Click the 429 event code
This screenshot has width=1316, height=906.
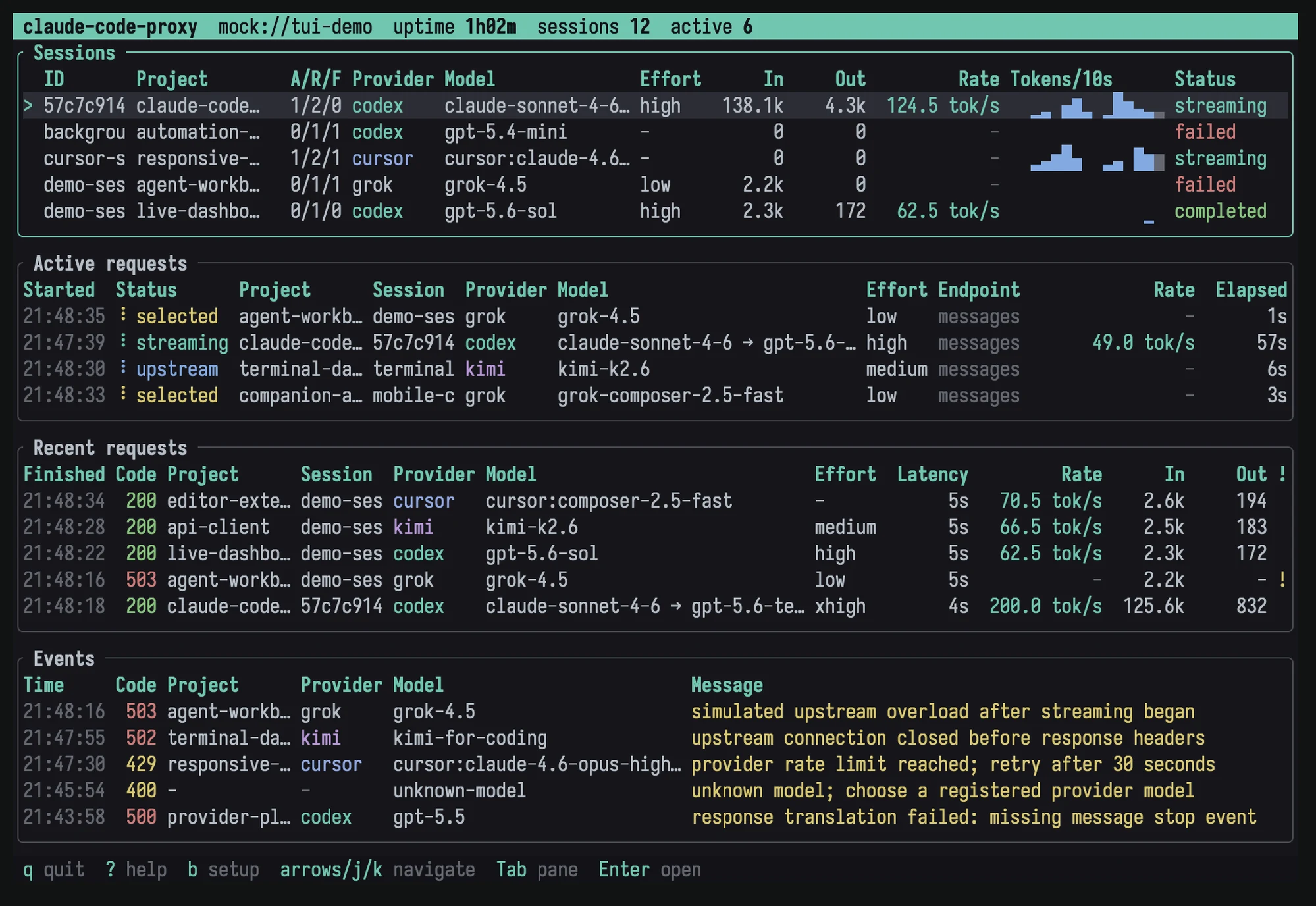(141, 764)
